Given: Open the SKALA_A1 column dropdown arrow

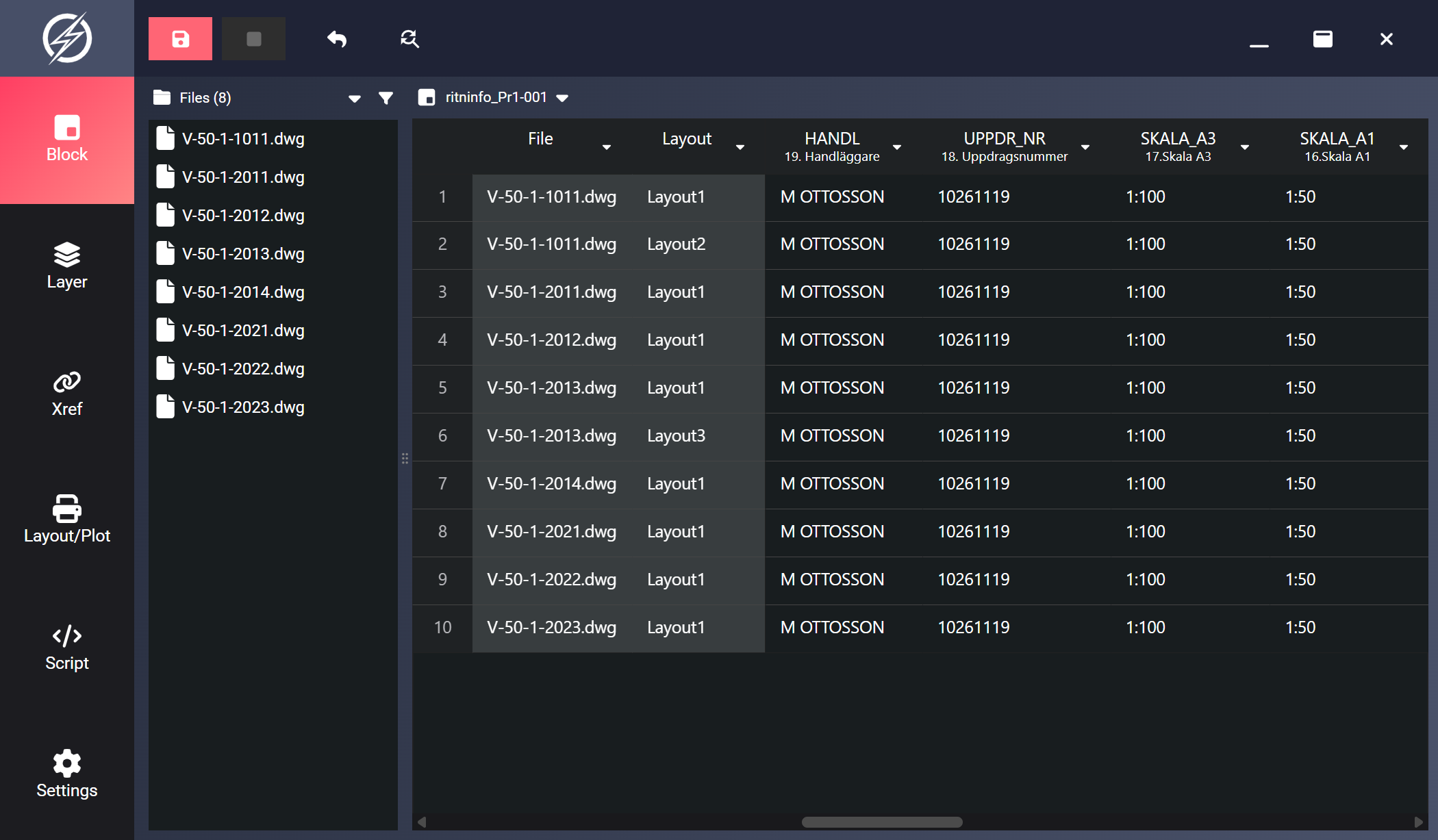Looking at the screenshot, I should [1404, 147].
